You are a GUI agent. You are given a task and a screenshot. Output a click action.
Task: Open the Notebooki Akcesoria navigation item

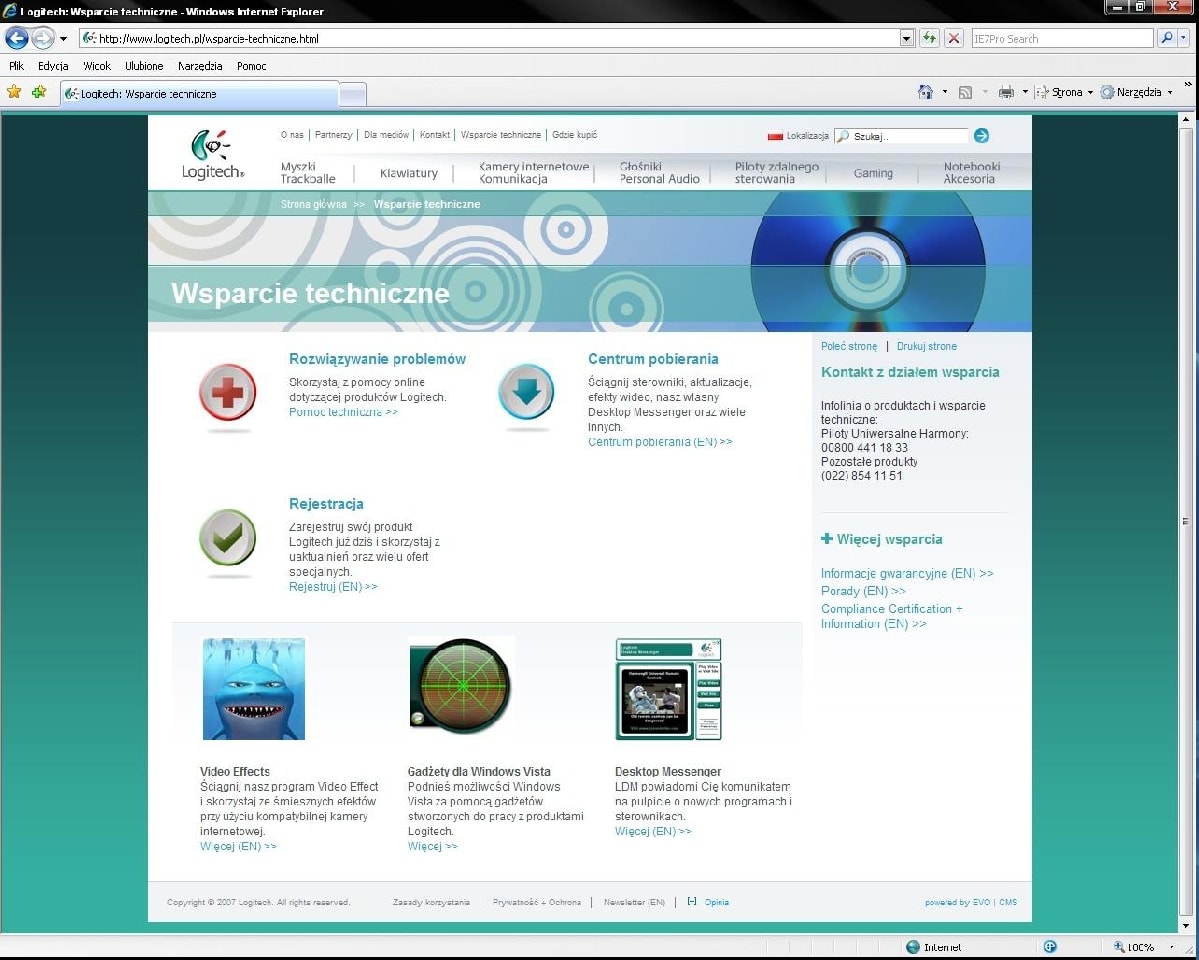click(x=971, y=173)
